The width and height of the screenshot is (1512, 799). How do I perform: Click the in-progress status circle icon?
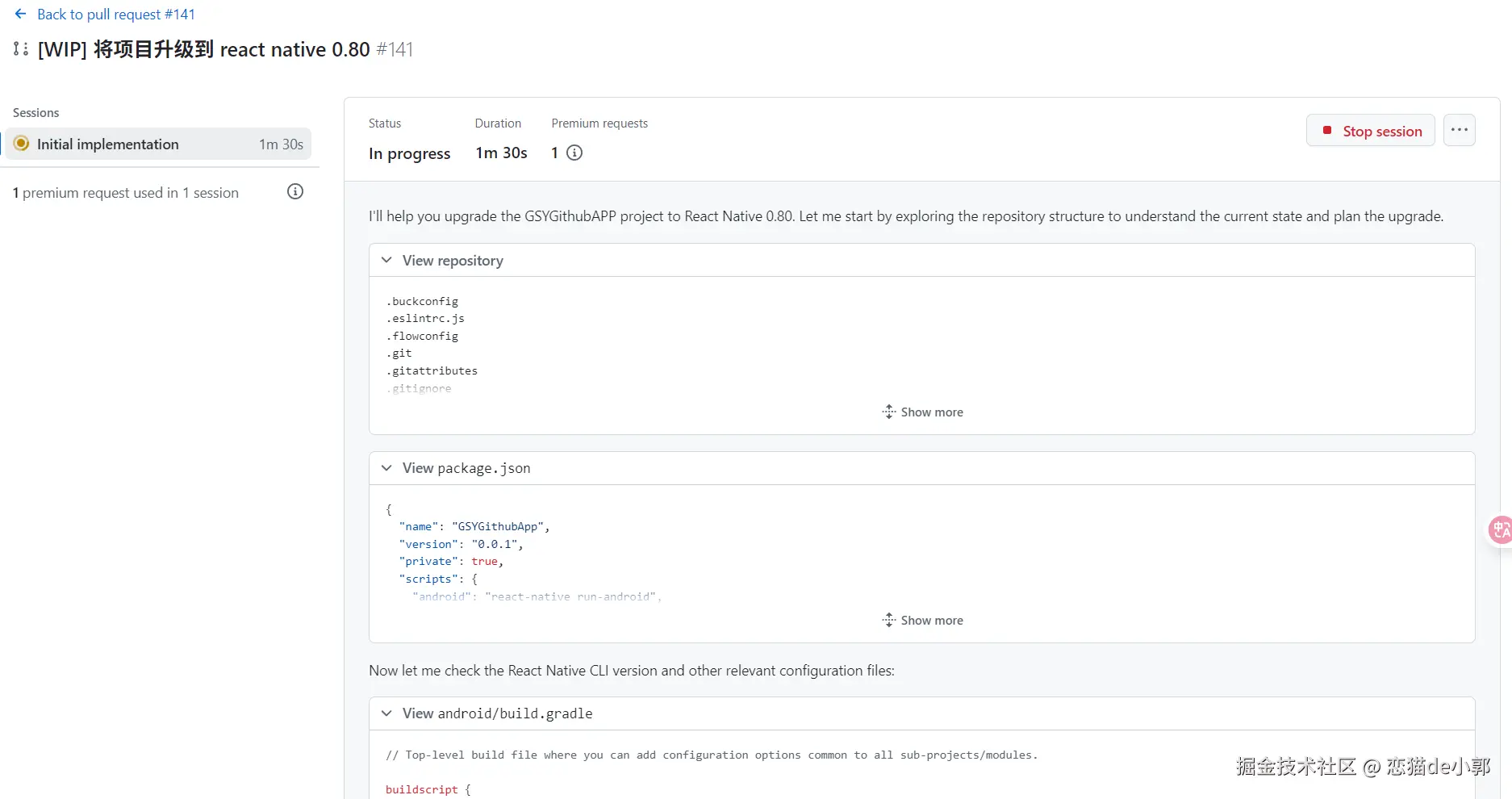tap(22, 144)
